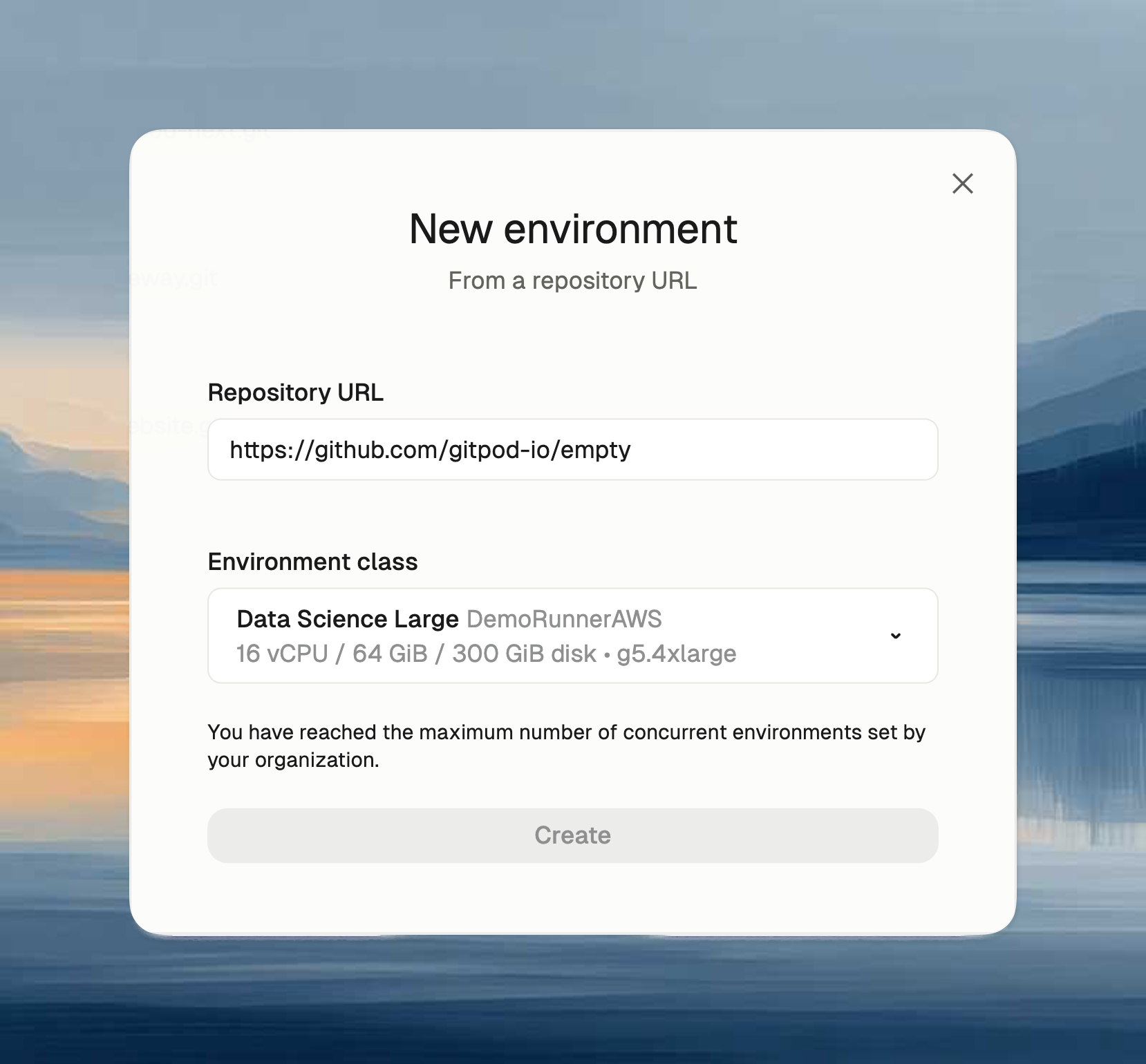
Task: Click the Environment class label
Action: 312,562
